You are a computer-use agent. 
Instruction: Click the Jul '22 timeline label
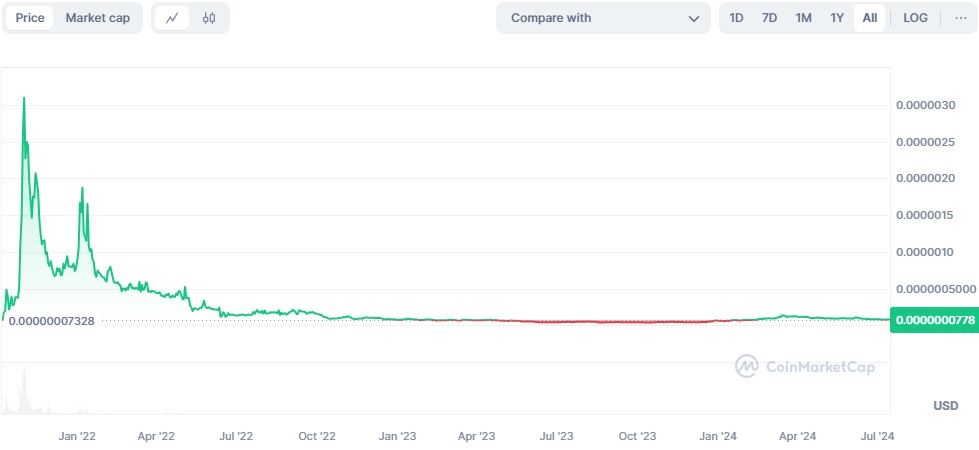pos(236,436)
